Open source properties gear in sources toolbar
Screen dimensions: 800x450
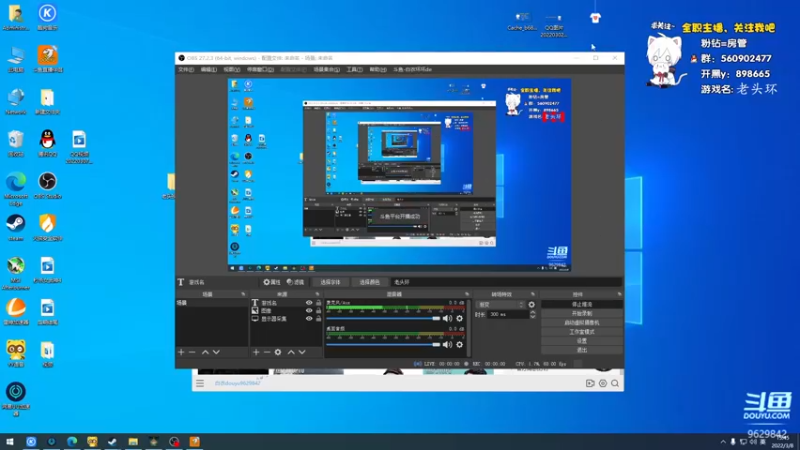pyautogui.click(x=278, y=352)
